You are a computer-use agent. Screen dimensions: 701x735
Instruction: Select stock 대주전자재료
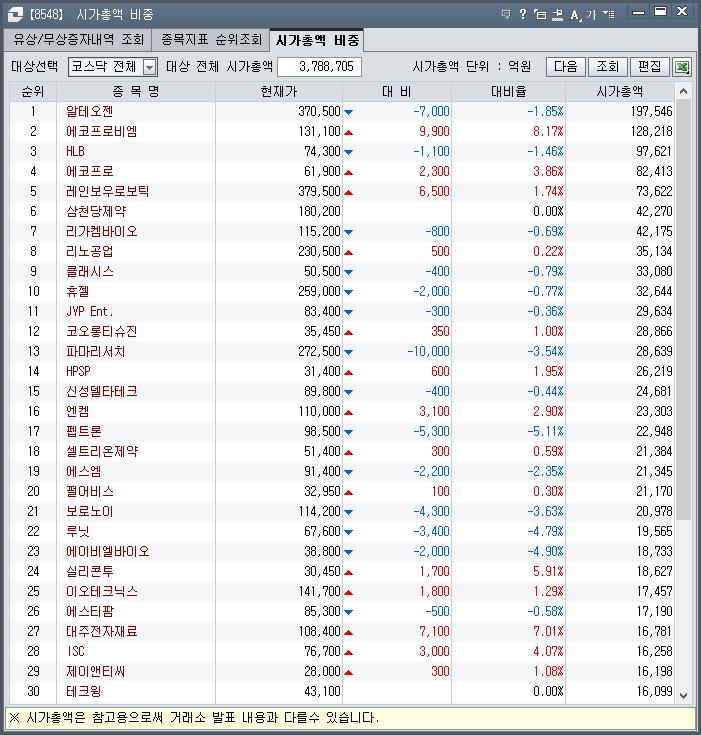(102, 631)
